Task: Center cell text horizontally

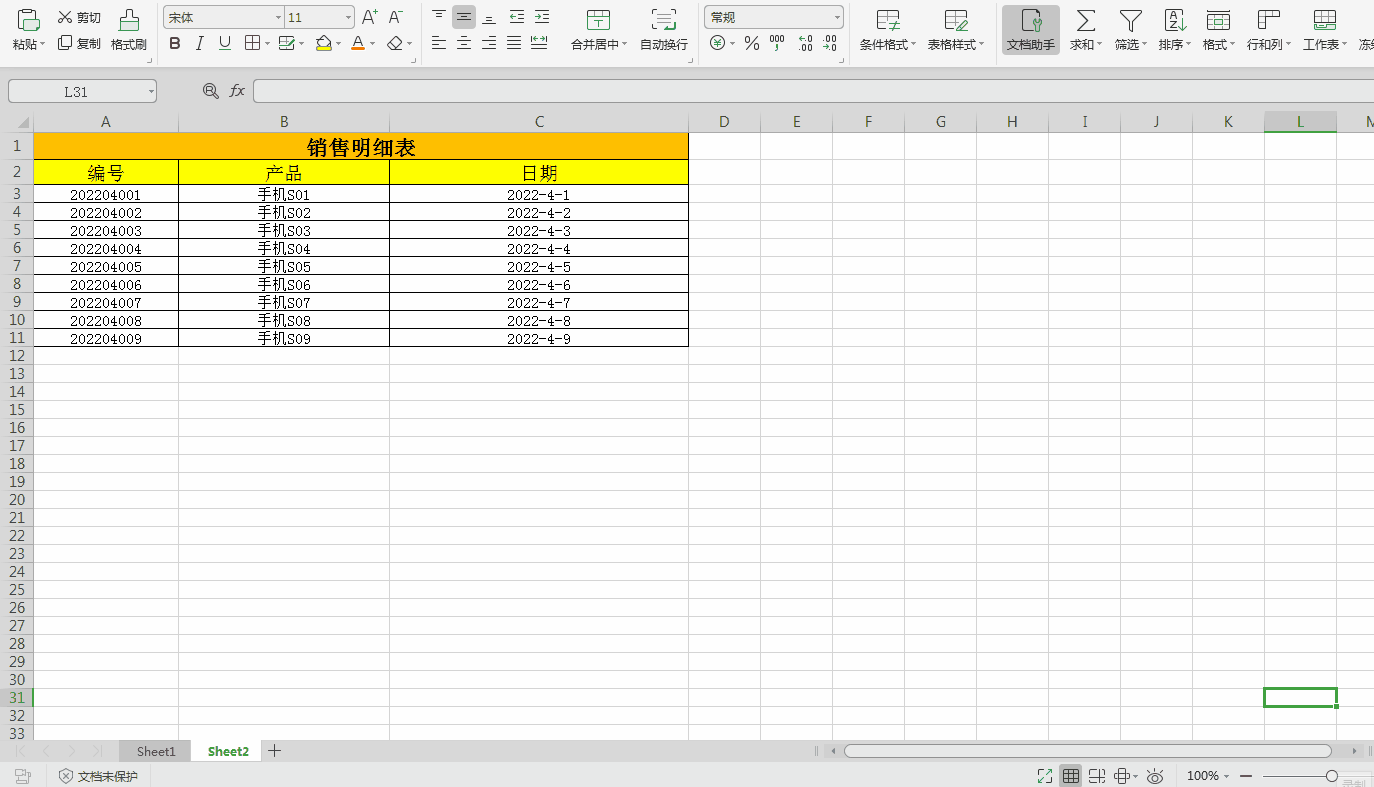Action: [464, 43]
